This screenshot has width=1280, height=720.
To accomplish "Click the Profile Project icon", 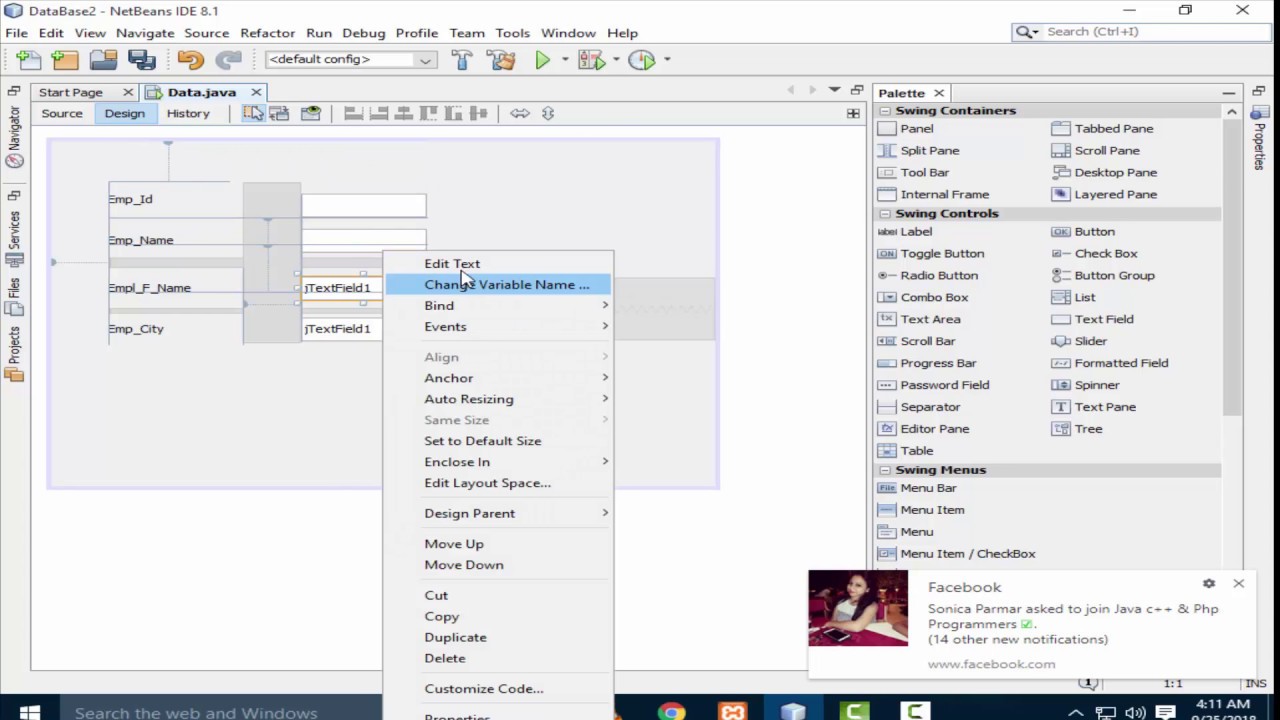I will coord(642,60).
